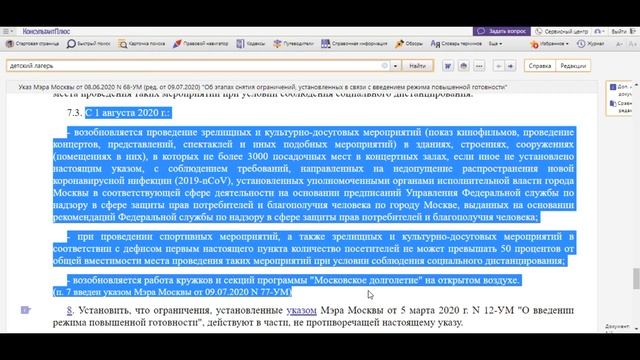640x360 pixels.
Task: Click the line mentioning "Московское долголетие"
Action: click(294, 280)
